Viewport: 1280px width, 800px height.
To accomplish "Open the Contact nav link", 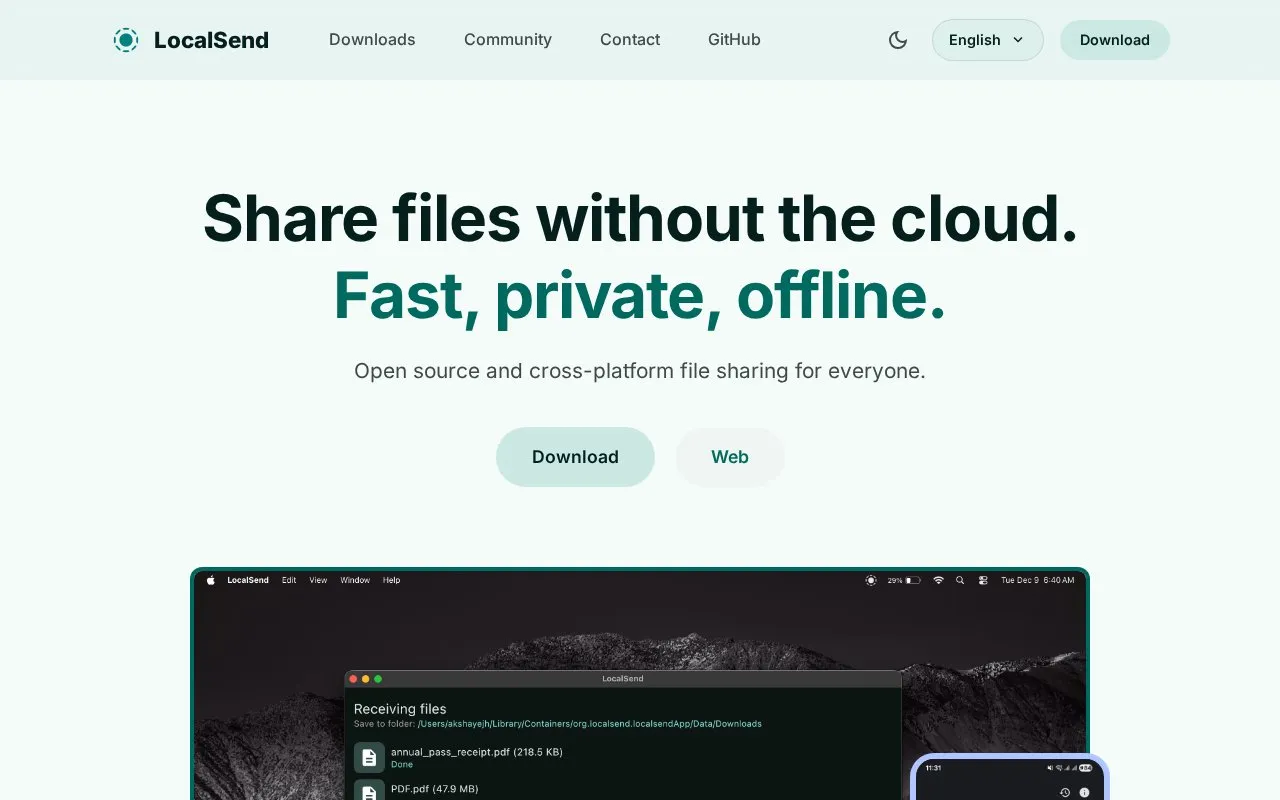I will pyautogui.click(x=630, y=40).
